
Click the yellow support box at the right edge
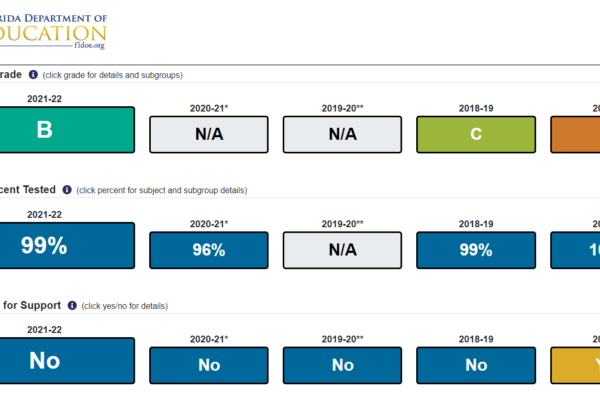point(576,366)
